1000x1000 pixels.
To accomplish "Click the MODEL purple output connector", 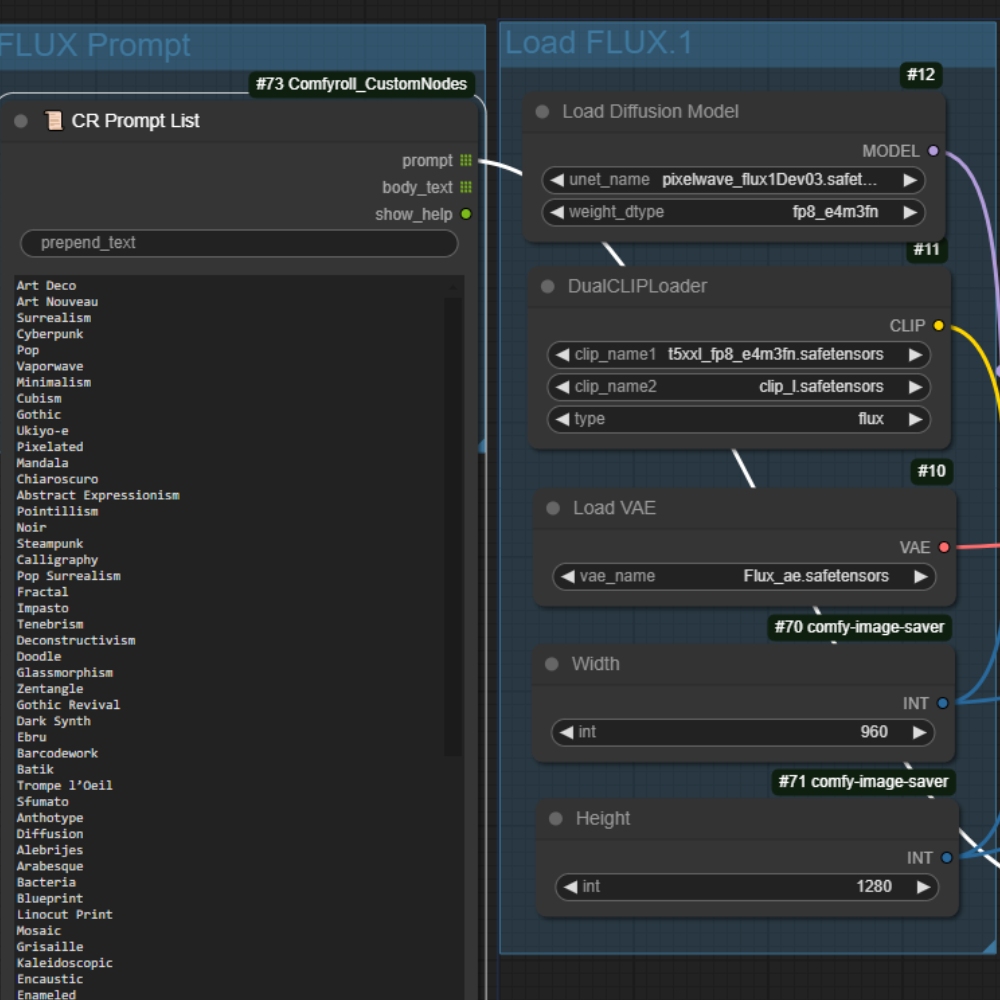I will [933, 151].
